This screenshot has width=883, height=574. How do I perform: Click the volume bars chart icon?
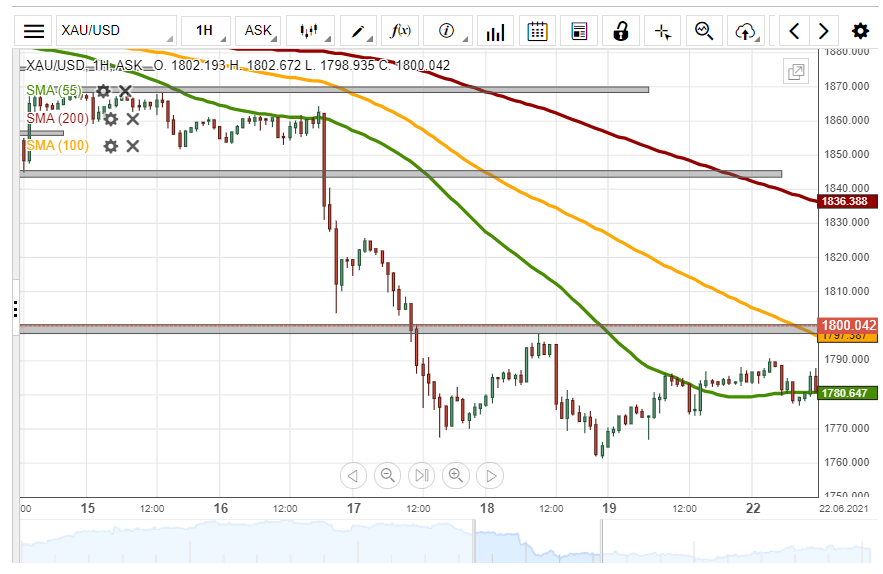(x=495, y=31)
